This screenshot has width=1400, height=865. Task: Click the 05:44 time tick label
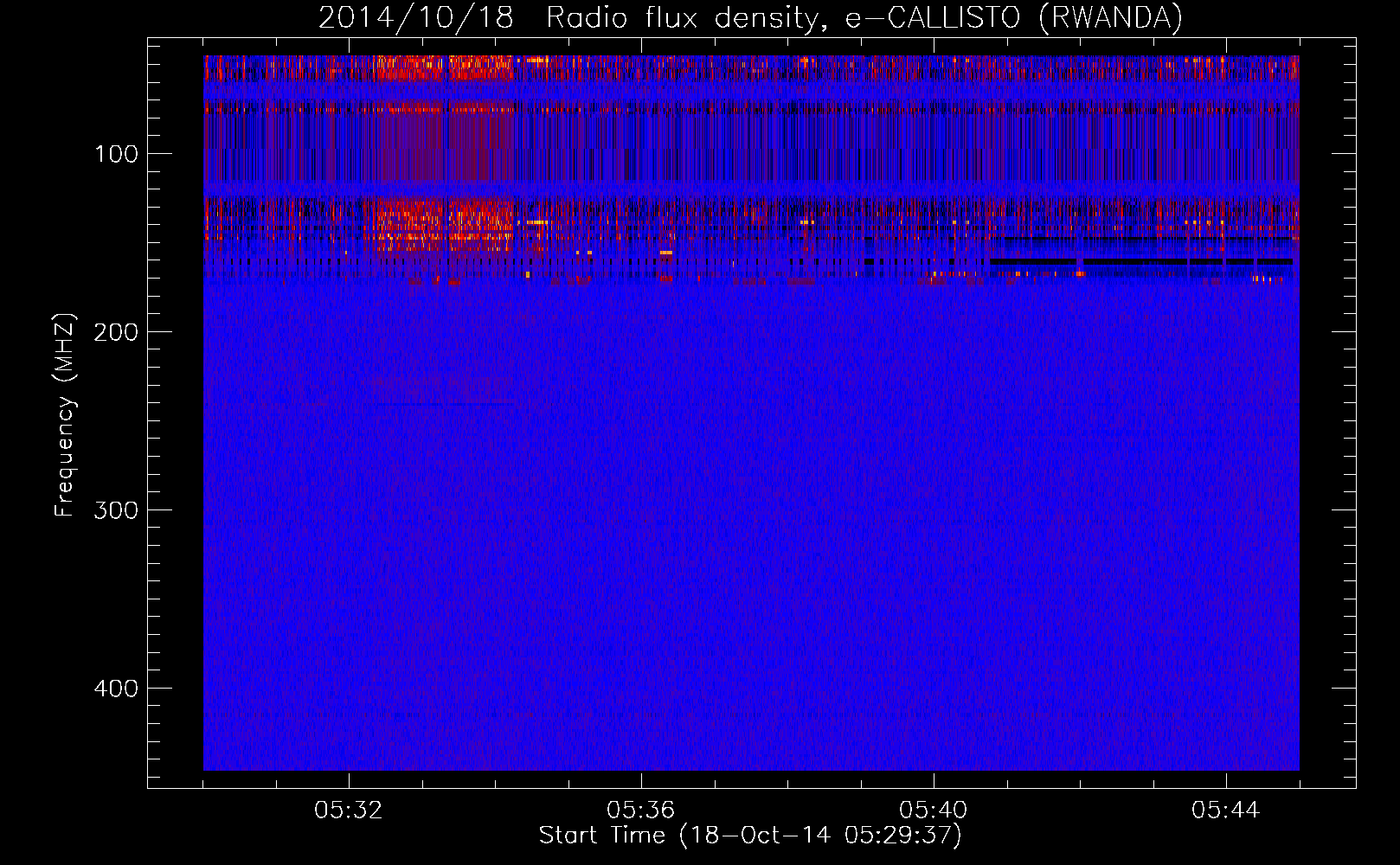click(1226, 811)
